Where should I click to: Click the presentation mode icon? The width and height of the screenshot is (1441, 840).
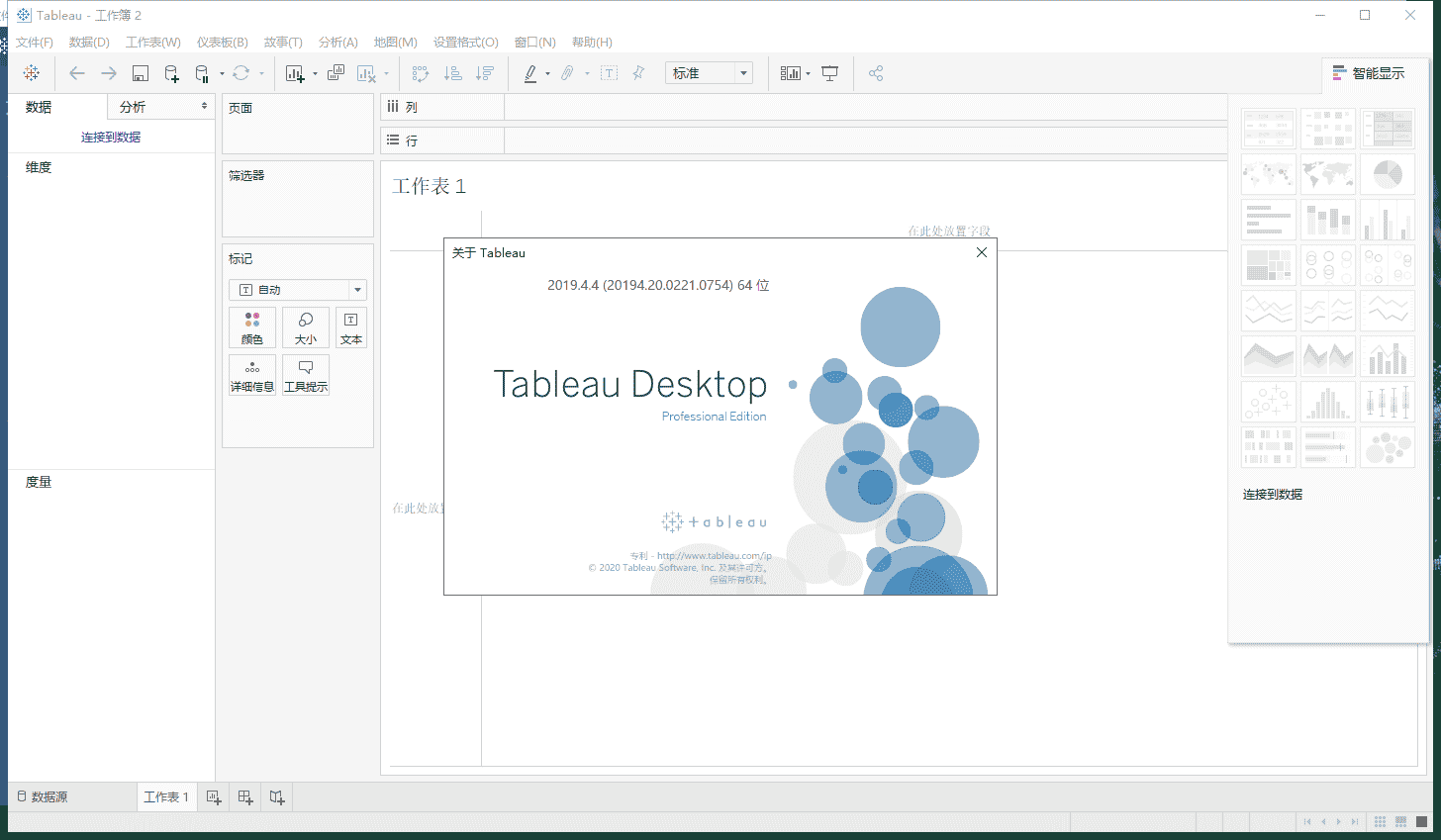(830, 73)
